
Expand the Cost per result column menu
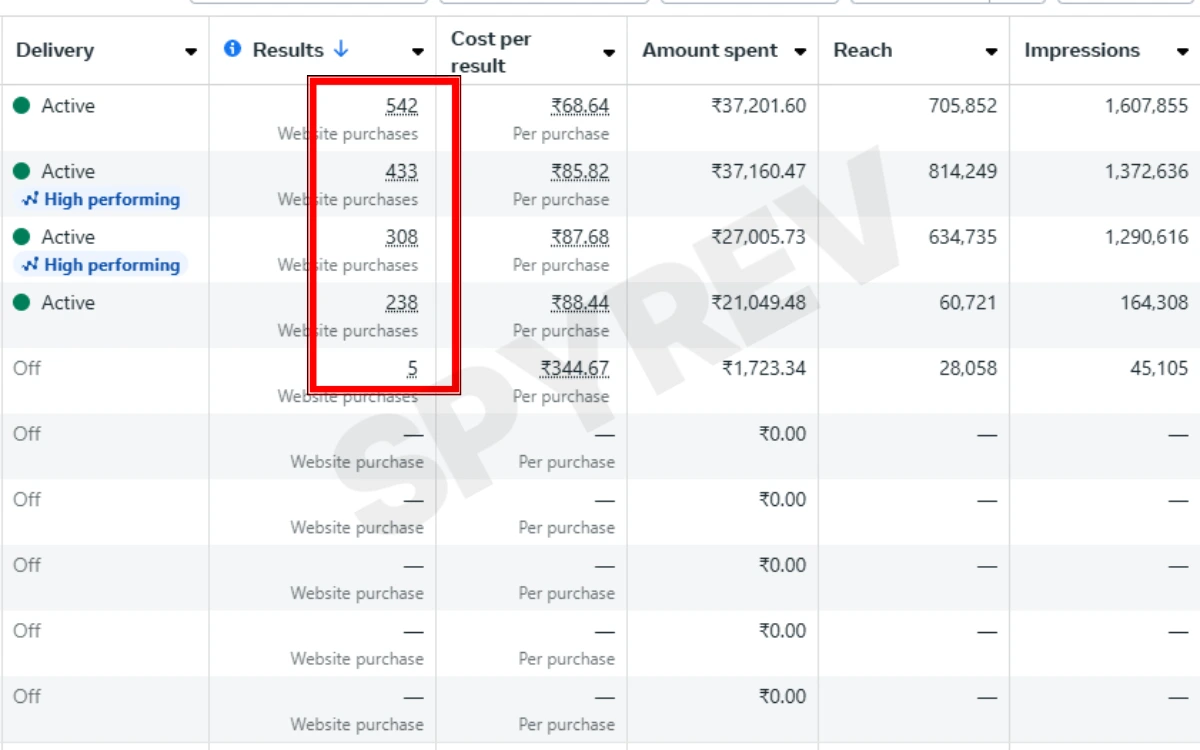[608, 52]
